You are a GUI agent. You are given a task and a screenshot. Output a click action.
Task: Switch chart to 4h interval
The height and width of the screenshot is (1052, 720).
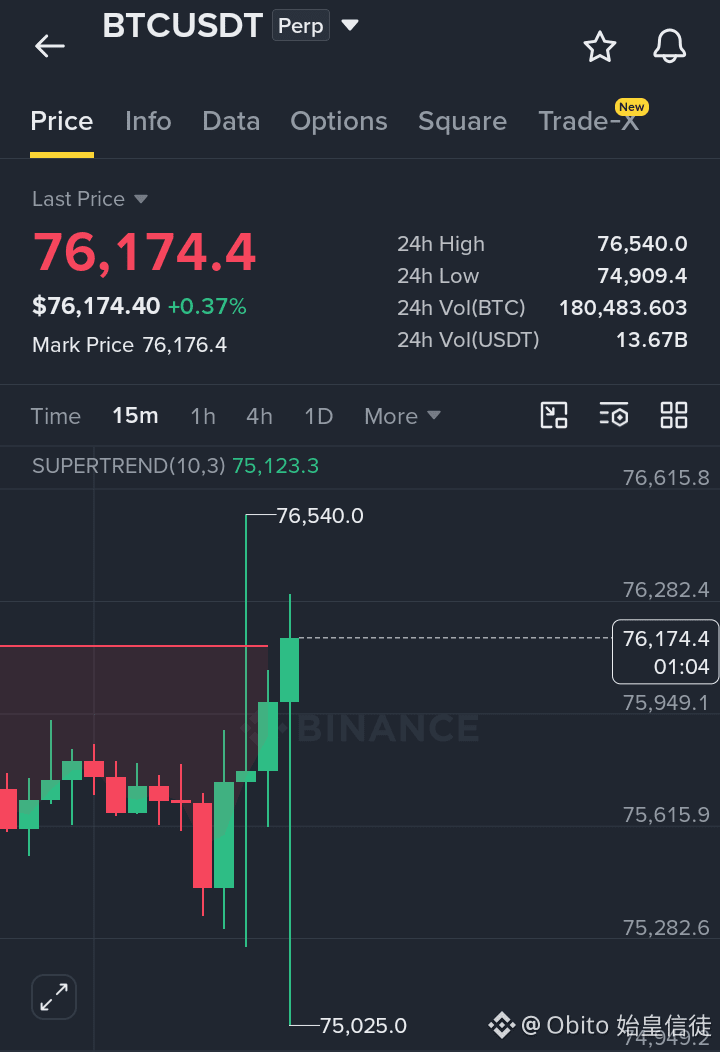pyautogui.click(x=259, y=416)
